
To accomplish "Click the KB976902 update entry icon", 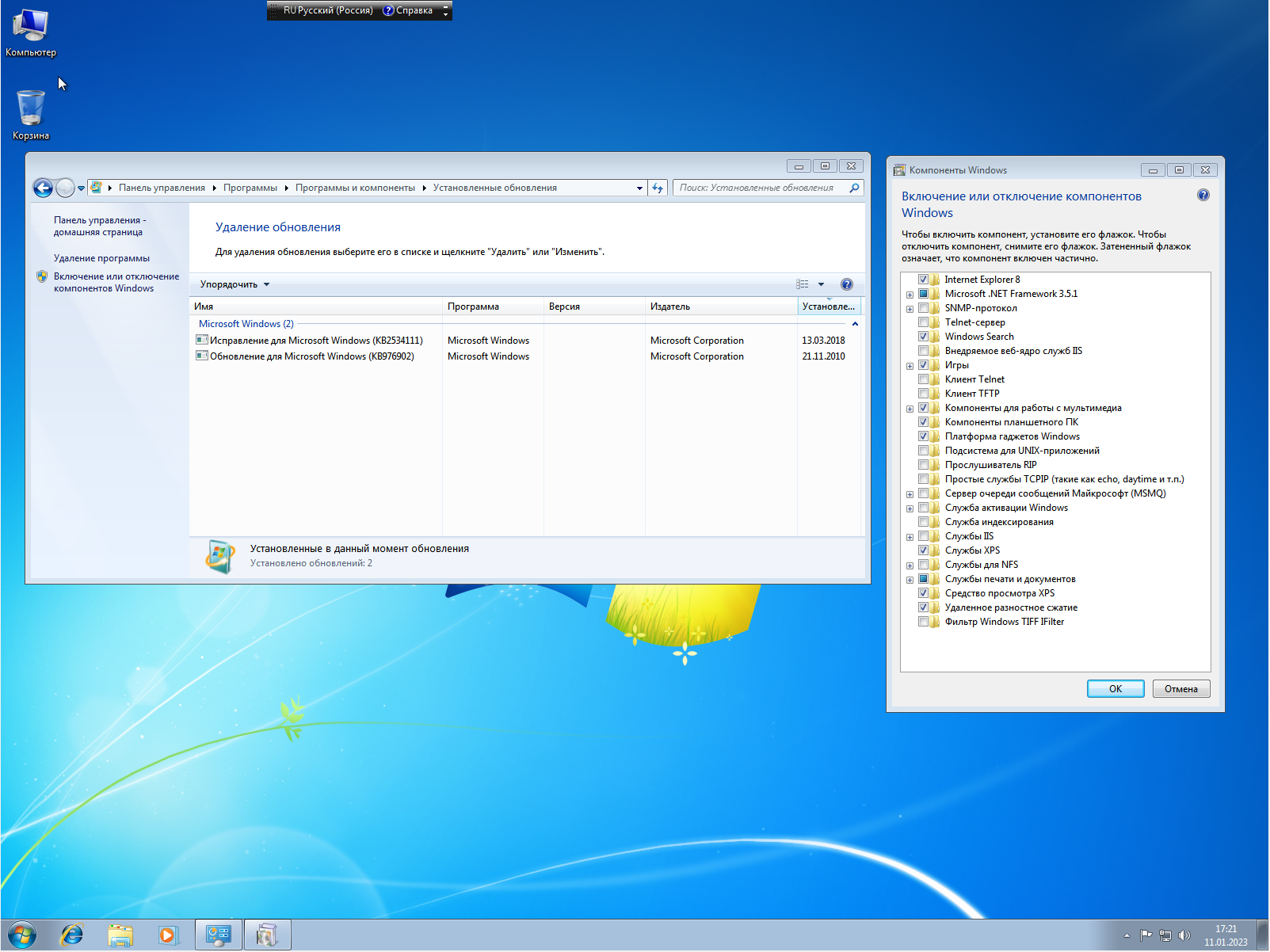I will tap(202, 356).
